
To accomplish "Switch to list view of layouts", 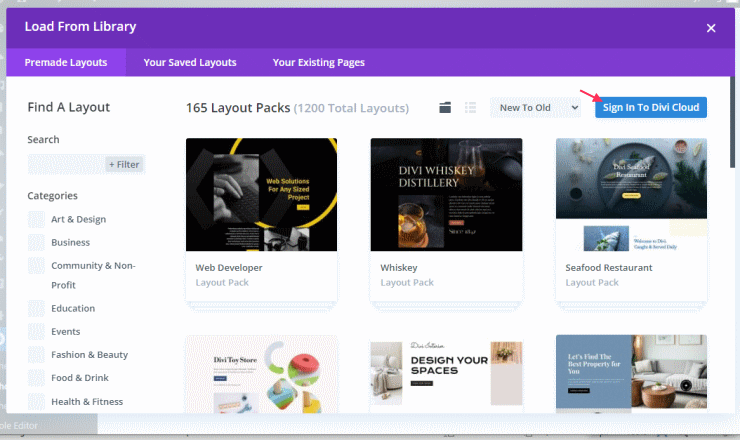I will click(x=470, y=108).
